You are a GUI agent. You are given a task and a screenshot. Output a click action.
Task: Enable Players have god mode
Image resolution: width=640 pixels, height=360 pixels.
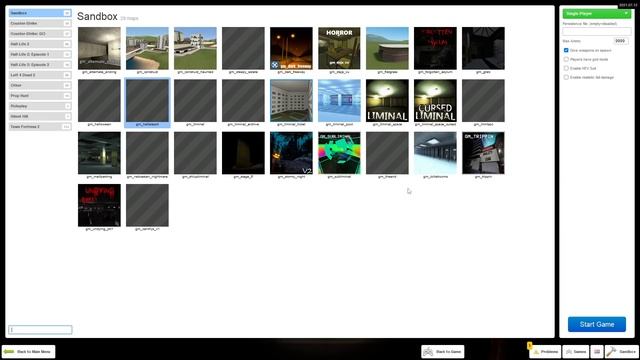[566, 59]
